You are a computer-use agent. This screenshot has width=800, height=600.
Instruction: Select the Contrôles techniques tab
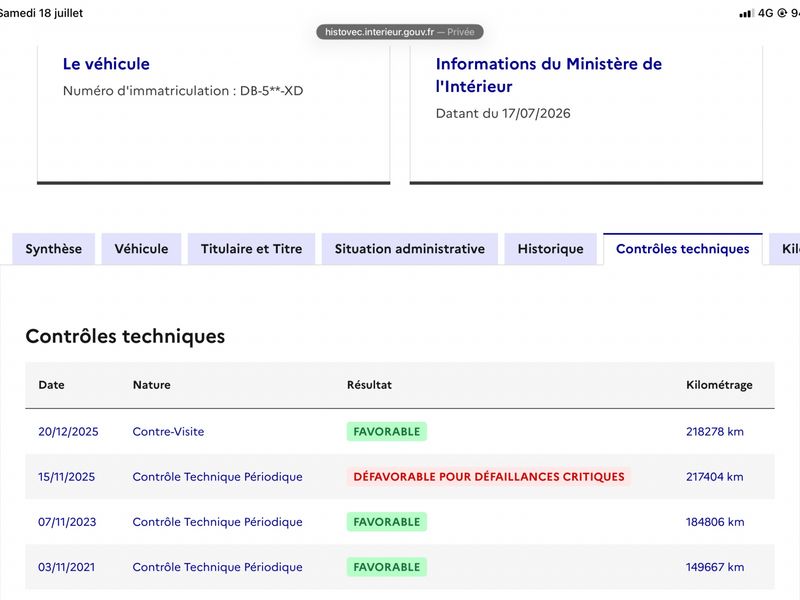(683, 249)
